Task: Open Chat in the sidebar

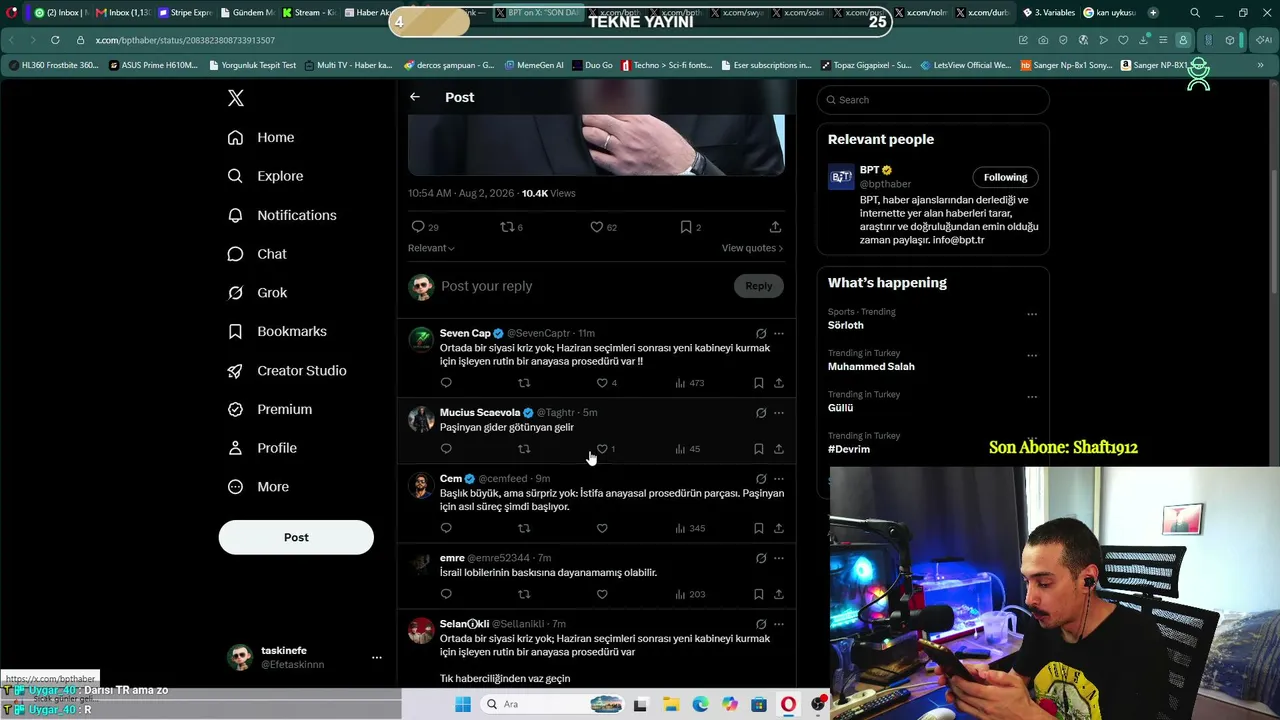Action: pos(257,254)
